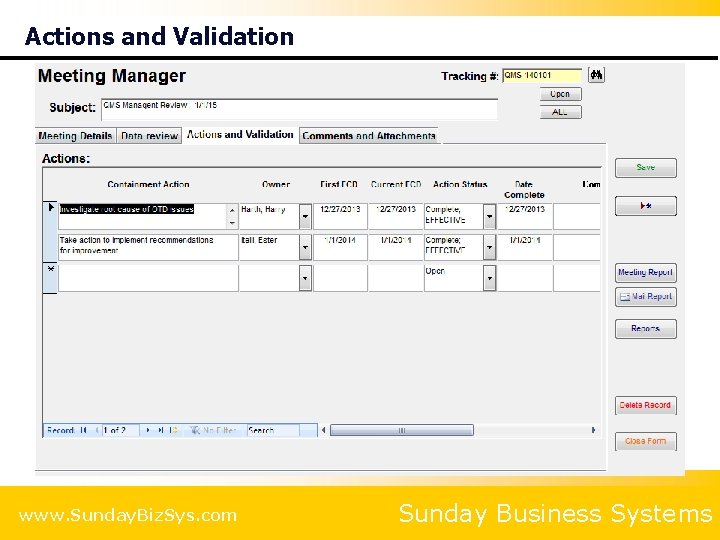Open Comments and Attachments tab
This screenshot has height=540, width=720.
click(369, 136)
